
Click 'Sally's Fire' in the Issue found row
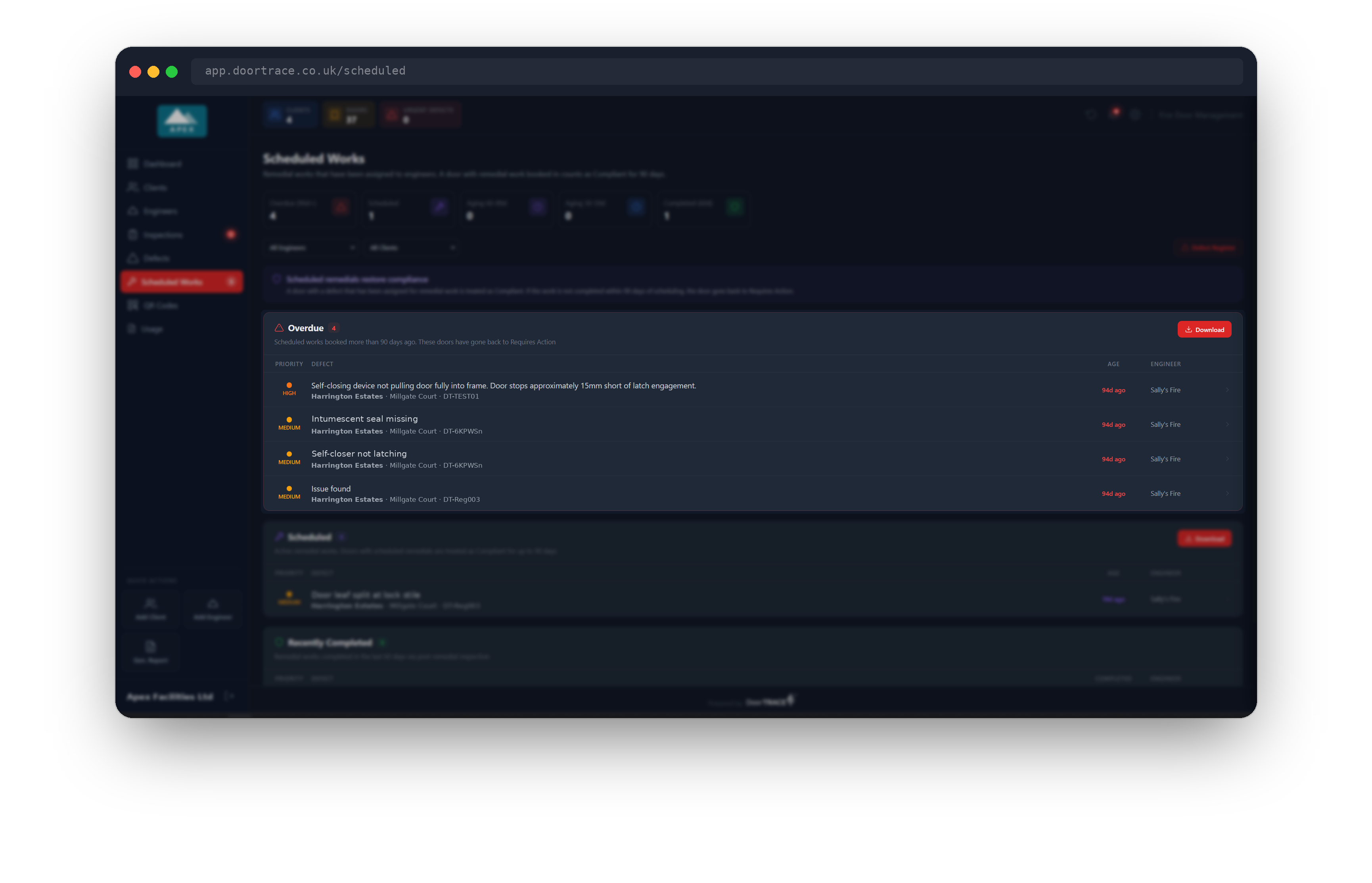[x=1165, y=494]
